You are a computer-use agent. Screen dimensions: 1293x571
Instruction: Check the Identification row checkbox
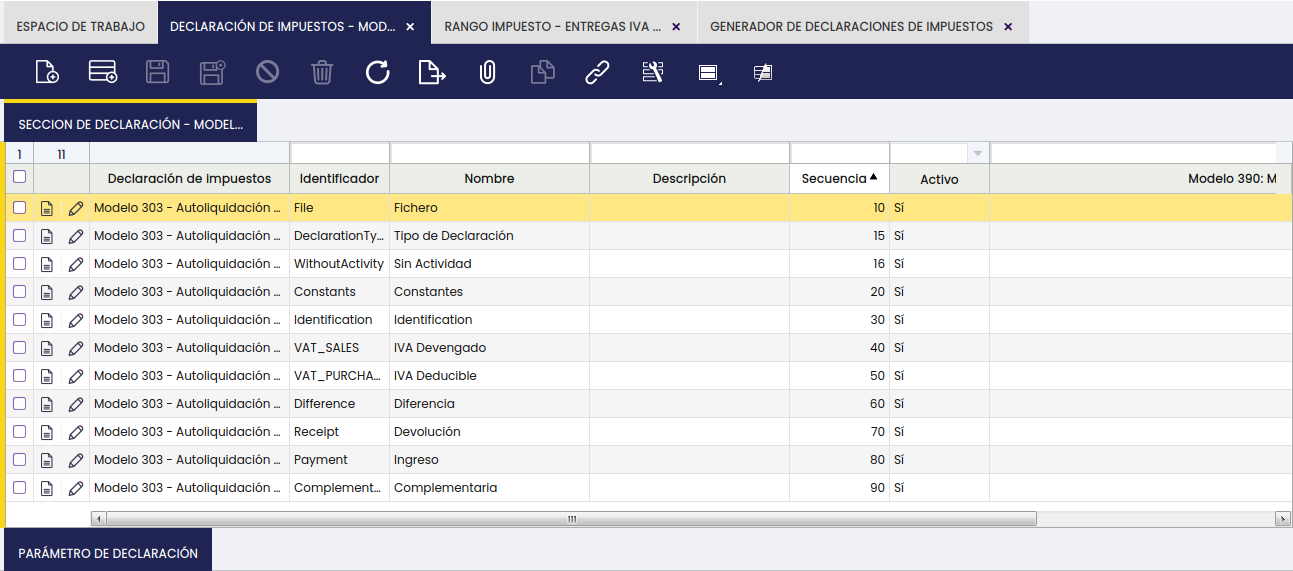pyautogui.click(x=19, y=319)
